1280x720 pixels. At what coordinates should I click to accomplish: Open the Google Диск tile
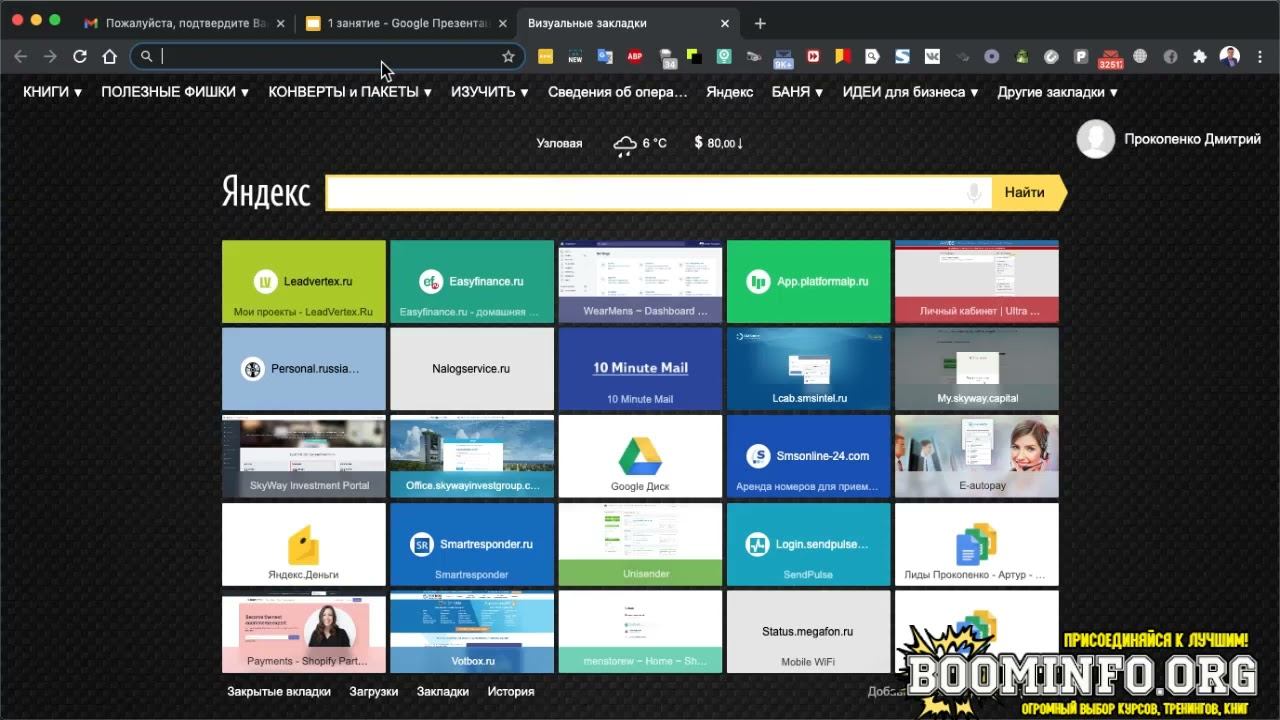[640, 457]
